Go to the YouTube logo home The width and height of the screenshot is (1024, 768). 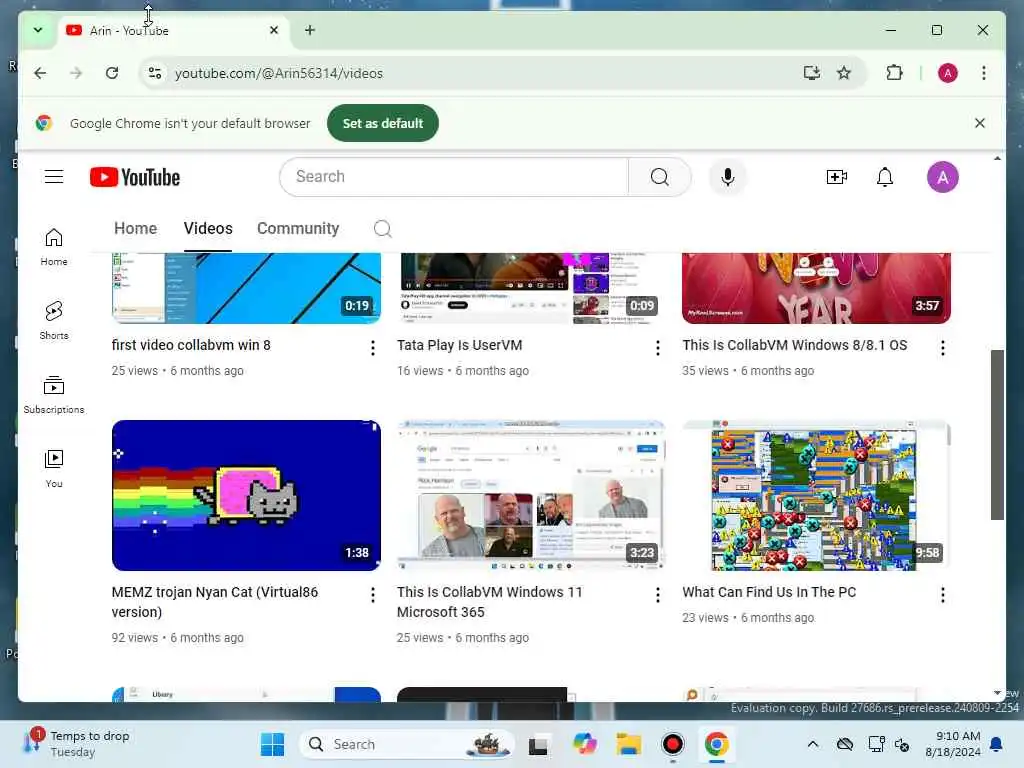[135, 177]
